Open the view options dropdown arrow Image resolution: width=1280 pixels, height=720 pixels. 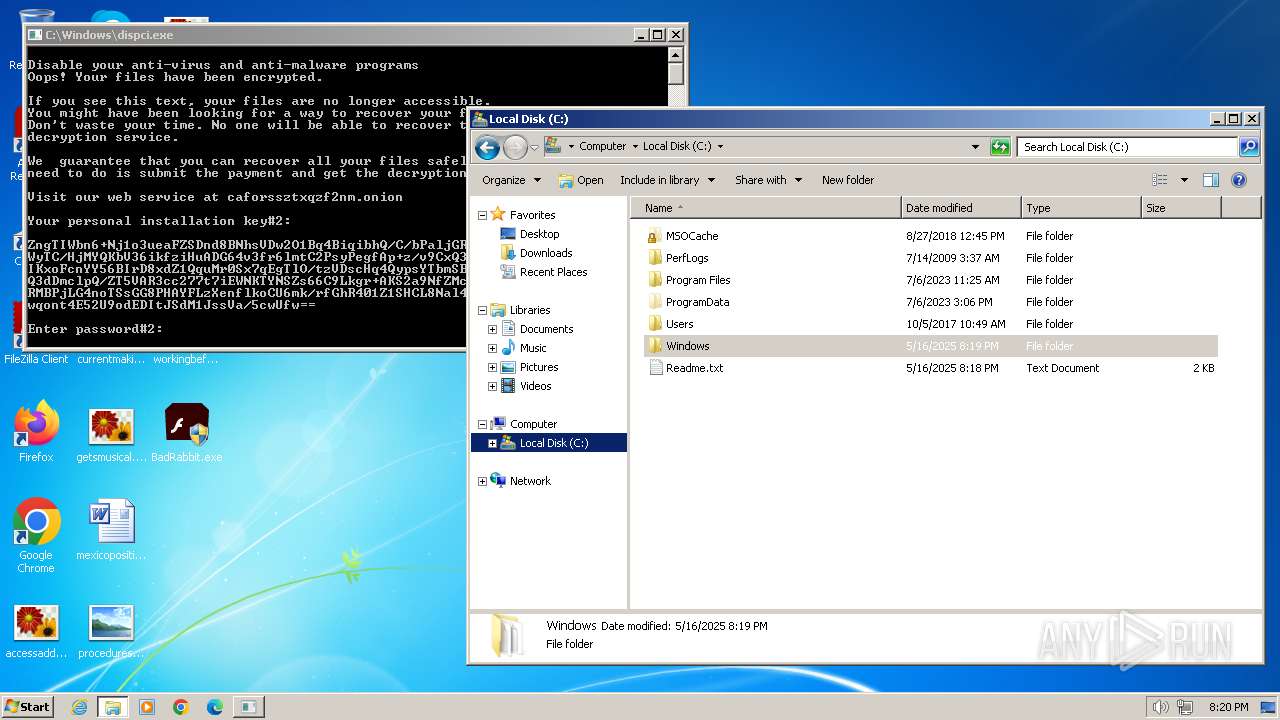pos(1184,180)
